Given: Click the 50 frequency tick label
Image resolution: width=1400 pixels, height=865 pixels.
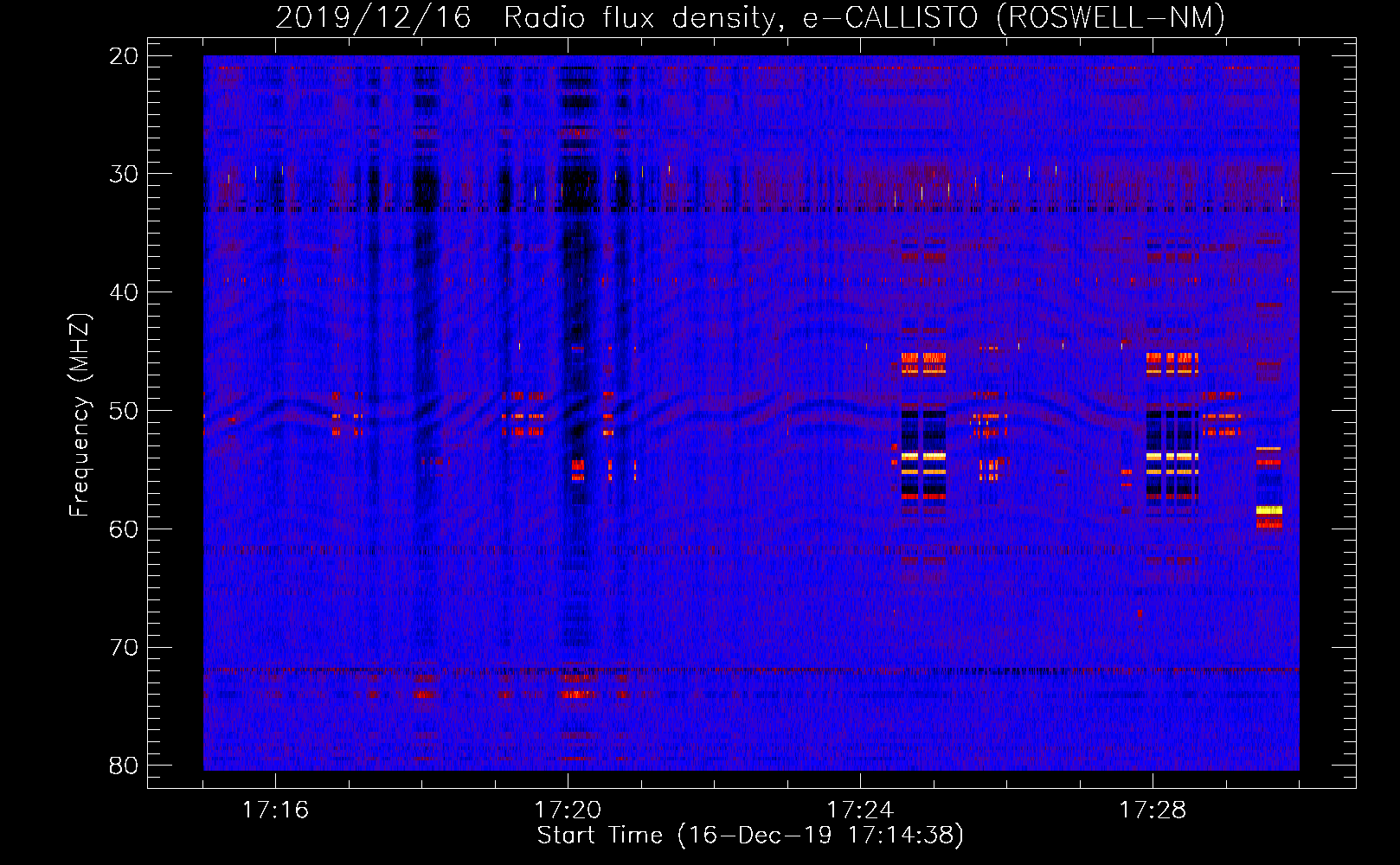Looking at the screenshot, I should pos(124,411).
